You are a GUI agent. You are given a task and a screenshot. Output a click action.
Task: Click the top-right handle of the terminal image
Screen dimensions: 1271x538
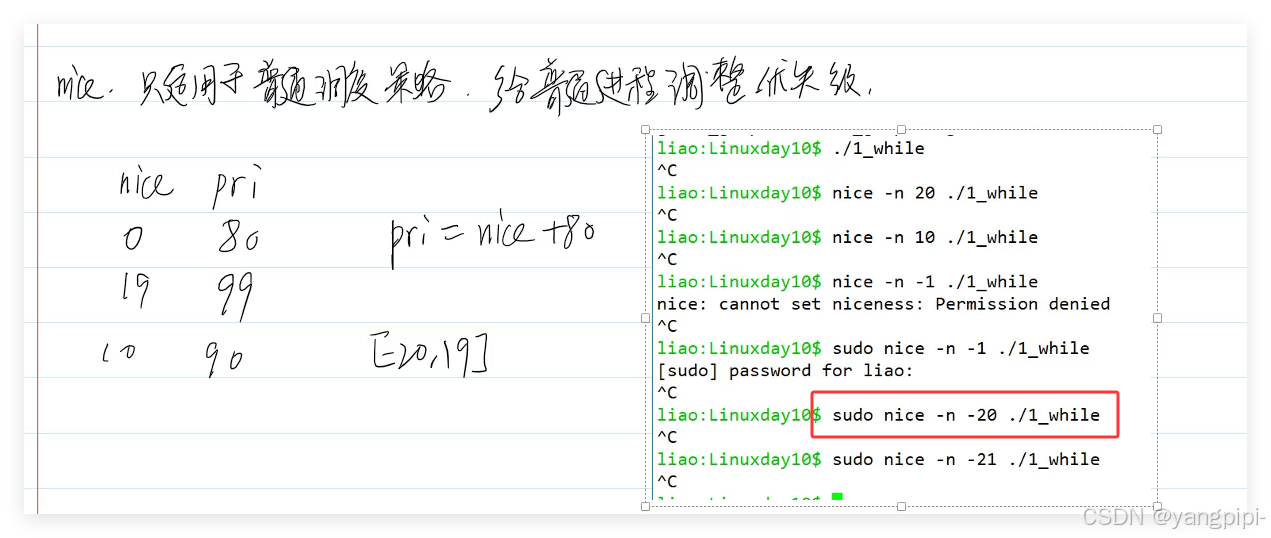(x=1157, y=129)
